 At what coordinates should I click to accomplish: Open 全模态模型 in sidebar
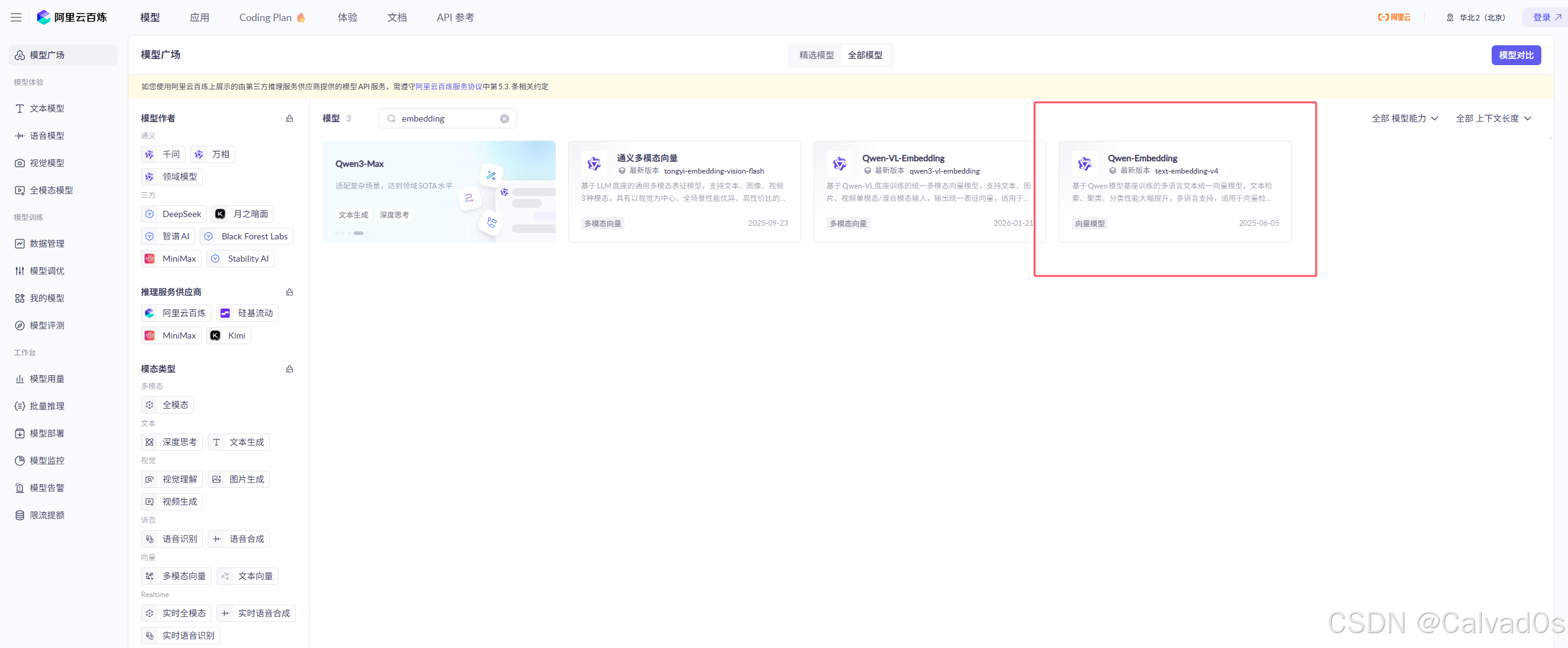[63, 190]
